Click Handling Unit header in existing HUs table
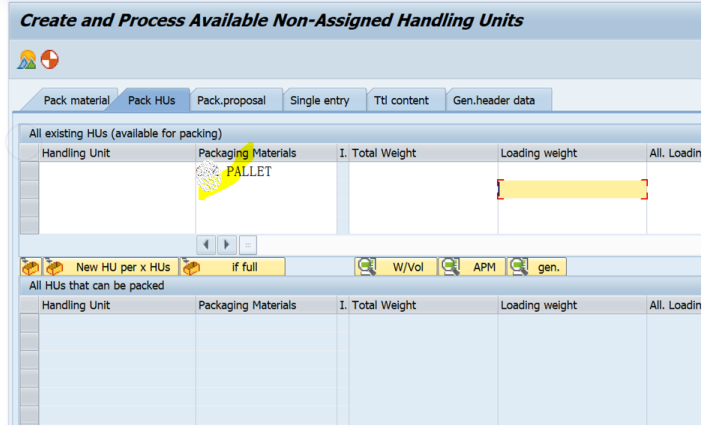This screenshot has height=426, width=702. (x=117, y=153)
